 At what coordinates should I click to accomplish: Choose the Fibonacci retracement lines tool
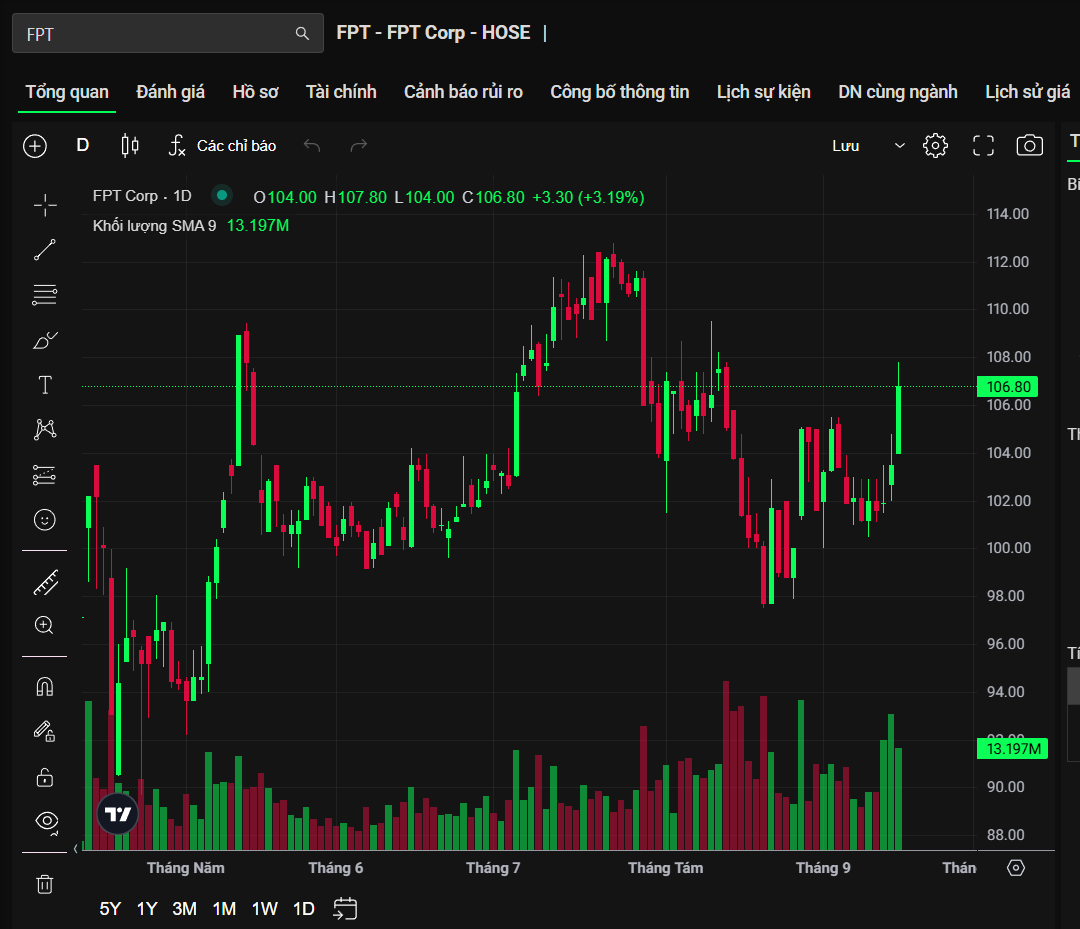click(45, 295)
